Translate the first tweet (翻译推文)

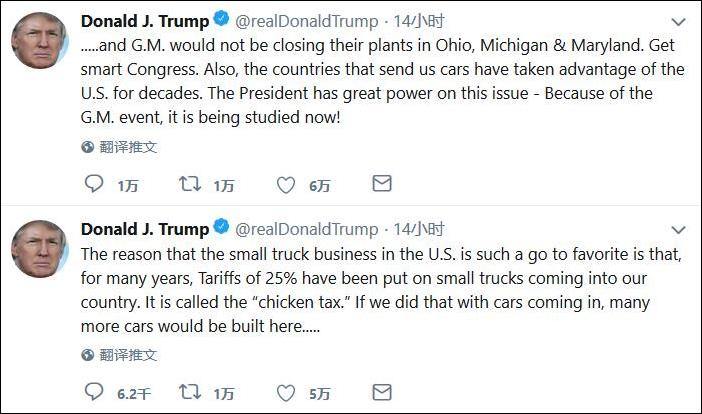[128, 147]
